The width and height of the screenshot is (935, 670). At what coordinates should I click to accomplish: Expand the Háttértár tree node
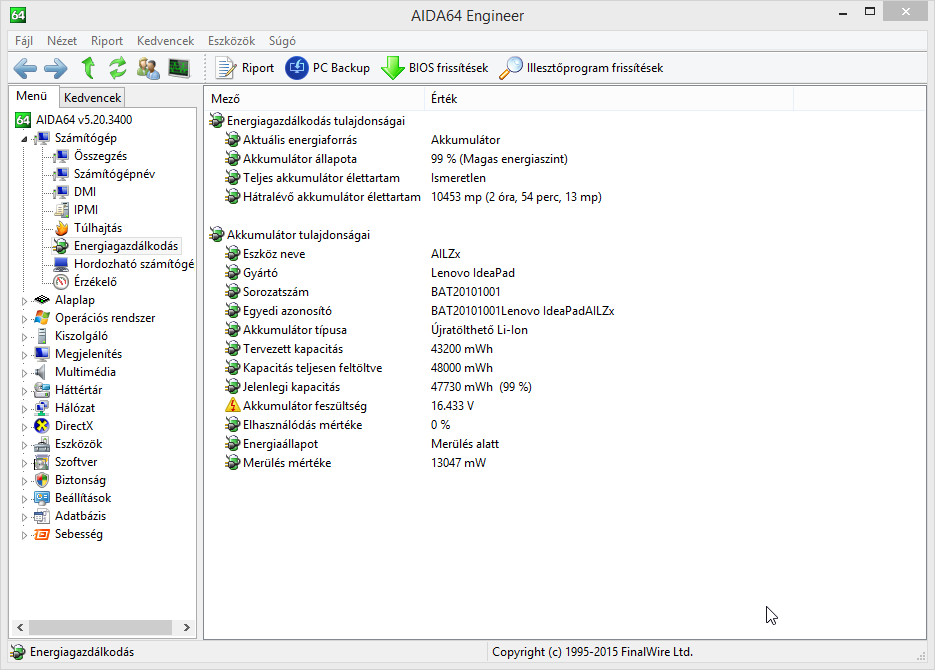tap(24, 391)
